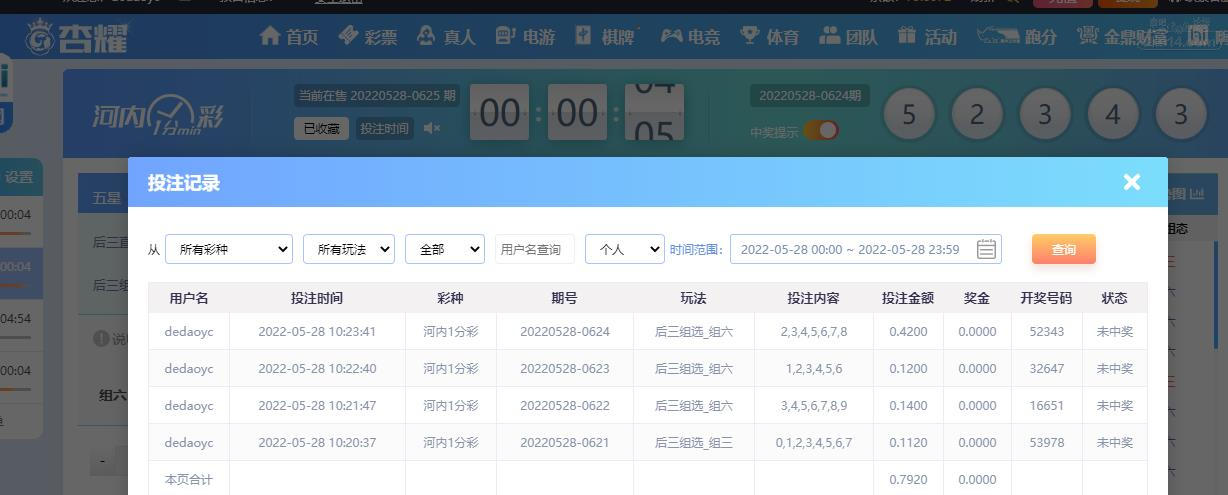This screenshot has height=495, width=1228.
Task: Open the 电竞 esports menu
Action: 704,37
